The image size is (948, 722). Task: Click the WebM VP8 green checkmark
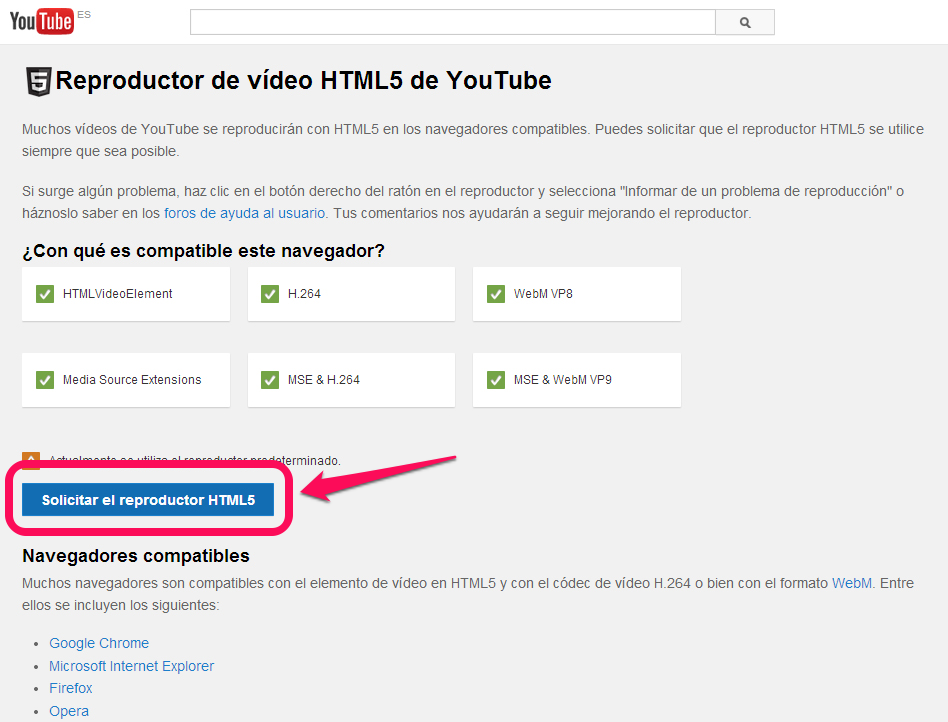click(x=496, y=294)
